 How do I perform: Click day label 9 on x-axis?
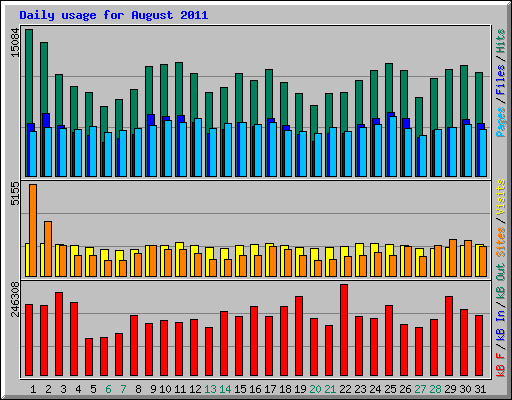[x=153, y=389]
